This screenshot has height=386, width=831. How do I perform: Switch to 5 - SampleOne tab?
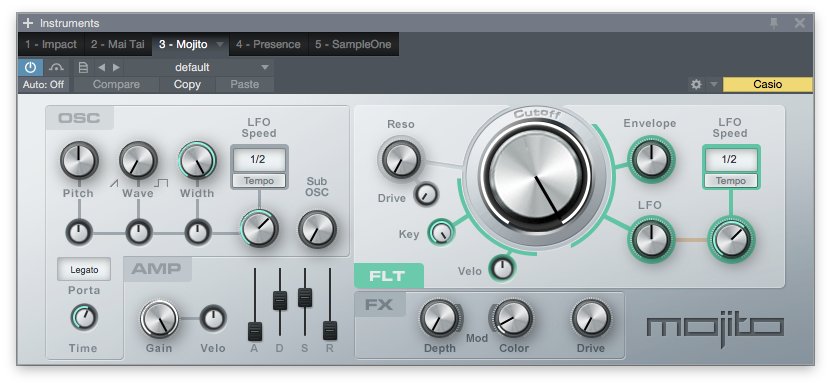click(x=353, y=45)
